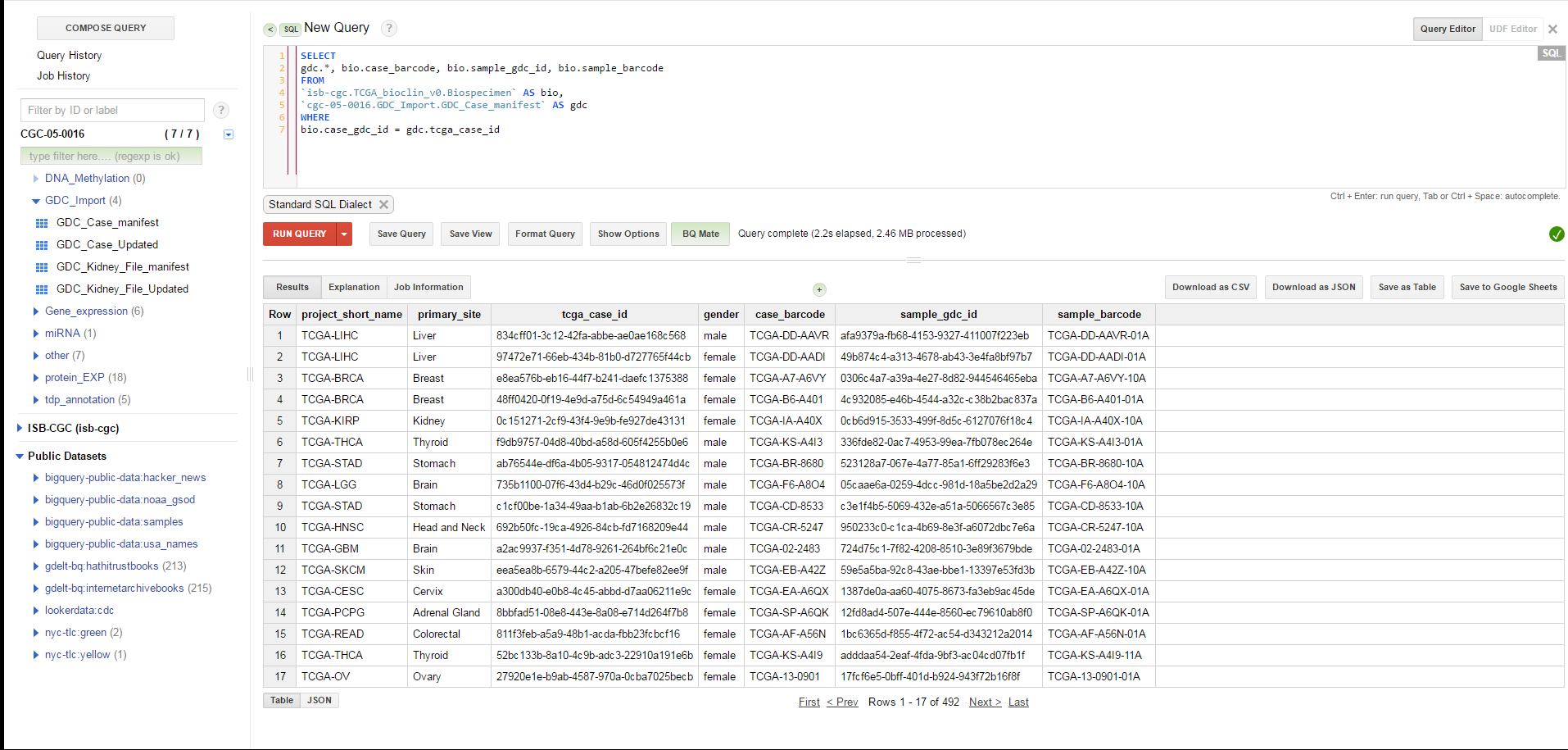Click the plus icon above results table
The image size is (1568, 750).
(819, 289)
